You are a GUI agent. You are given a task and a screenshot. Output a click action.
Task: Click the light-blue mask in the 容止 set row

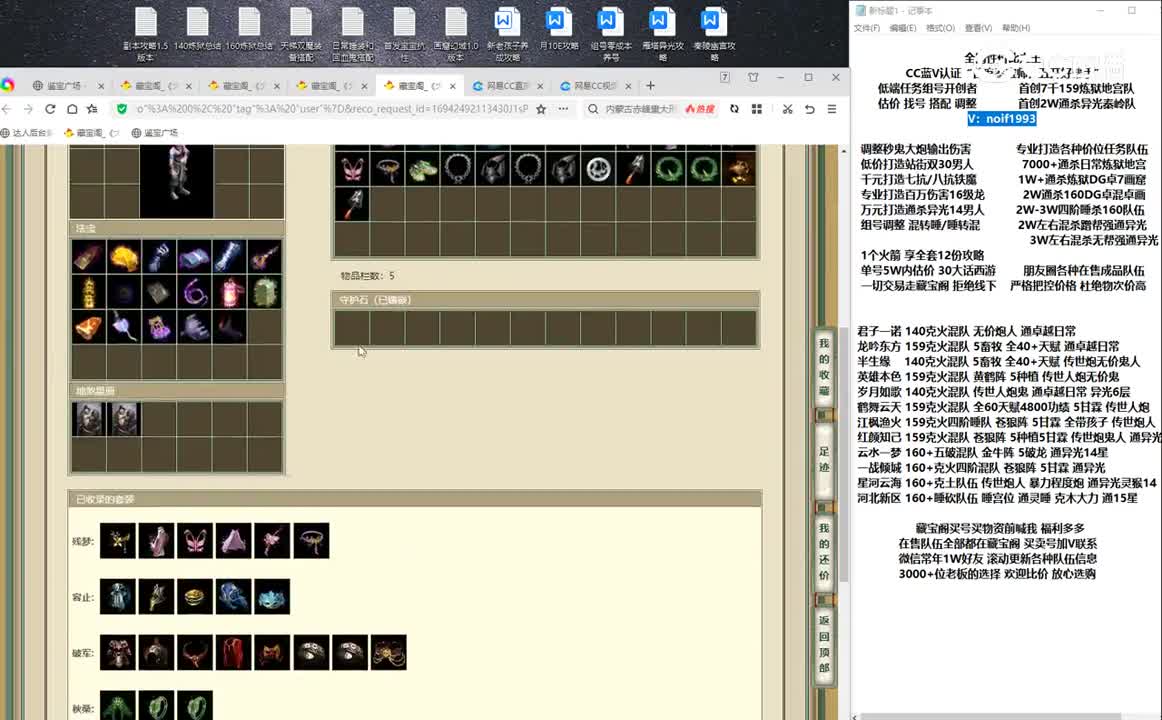(x=272, y=596)
